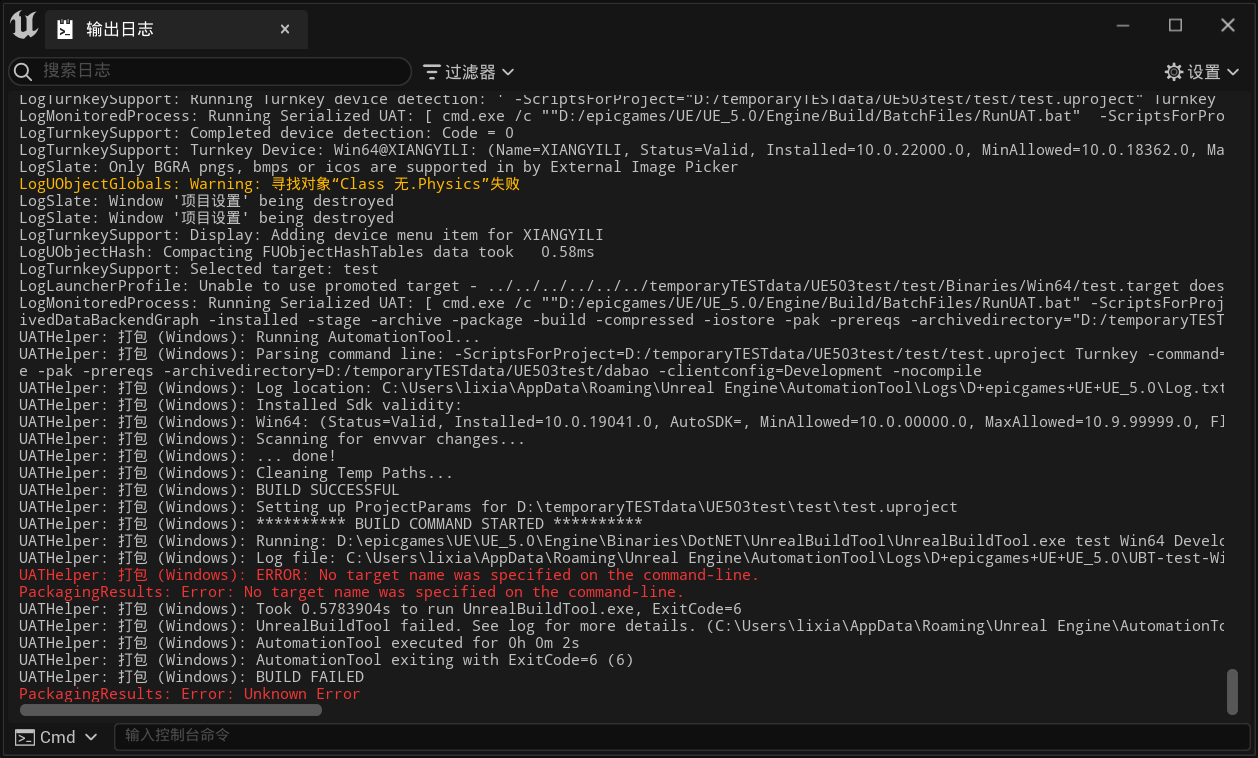1258x758 pixels.
Task: Click 'AutomationTool exiting with ExitCode=6' line
Action: pos(326,660)
